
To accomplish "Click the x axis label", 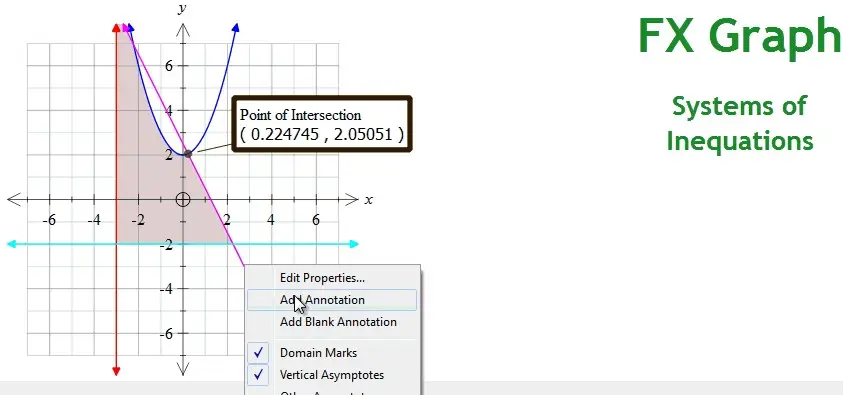I will pos(368,200).
